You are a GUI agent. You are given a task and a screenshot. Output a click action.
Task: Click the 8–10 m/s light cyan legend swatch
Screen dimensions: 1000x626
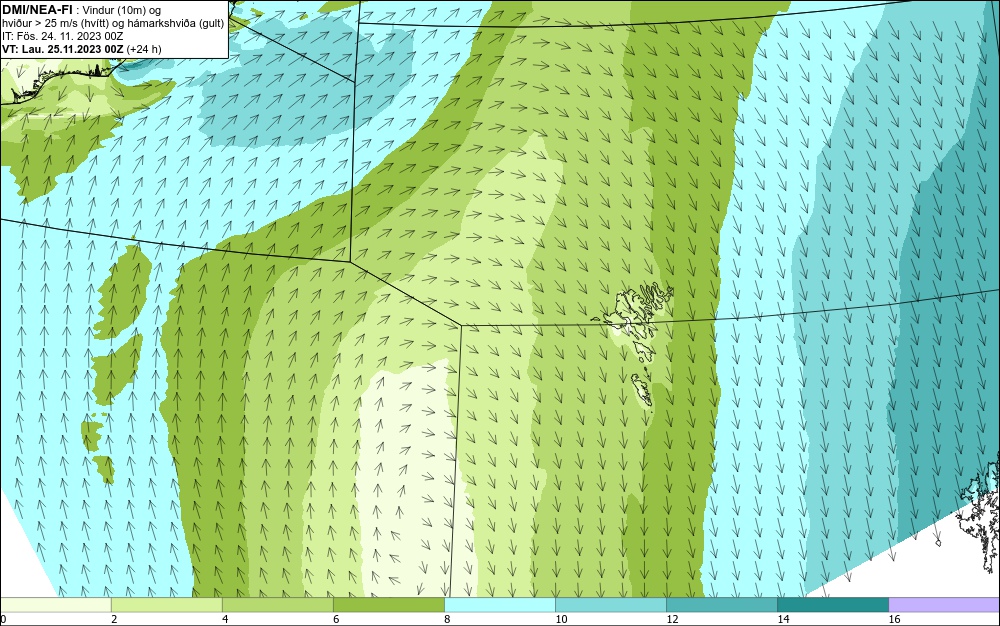tap(500, 604)
